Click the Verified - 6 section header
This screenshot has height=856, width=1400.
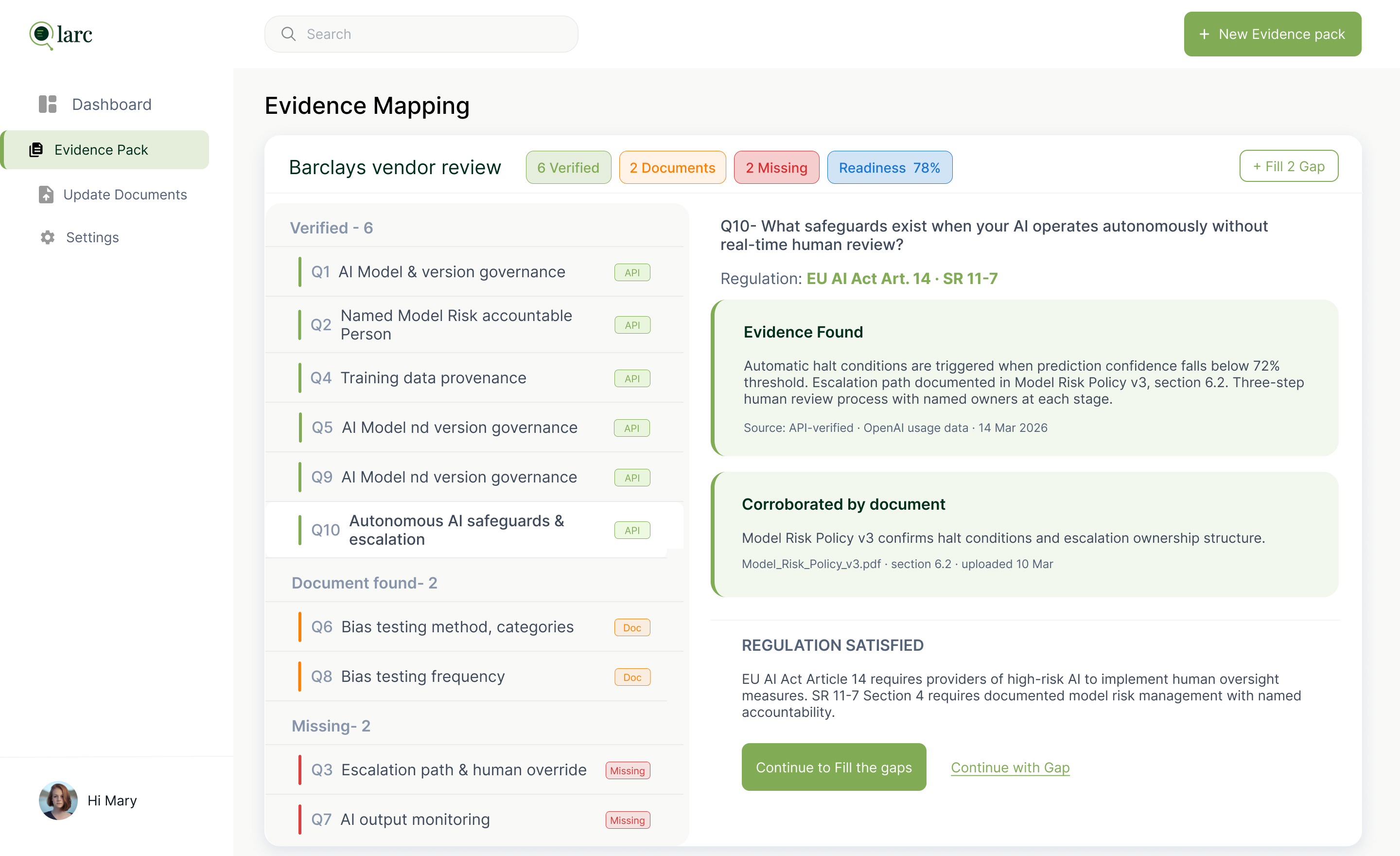pyautogui.click(x=331, y=228)
